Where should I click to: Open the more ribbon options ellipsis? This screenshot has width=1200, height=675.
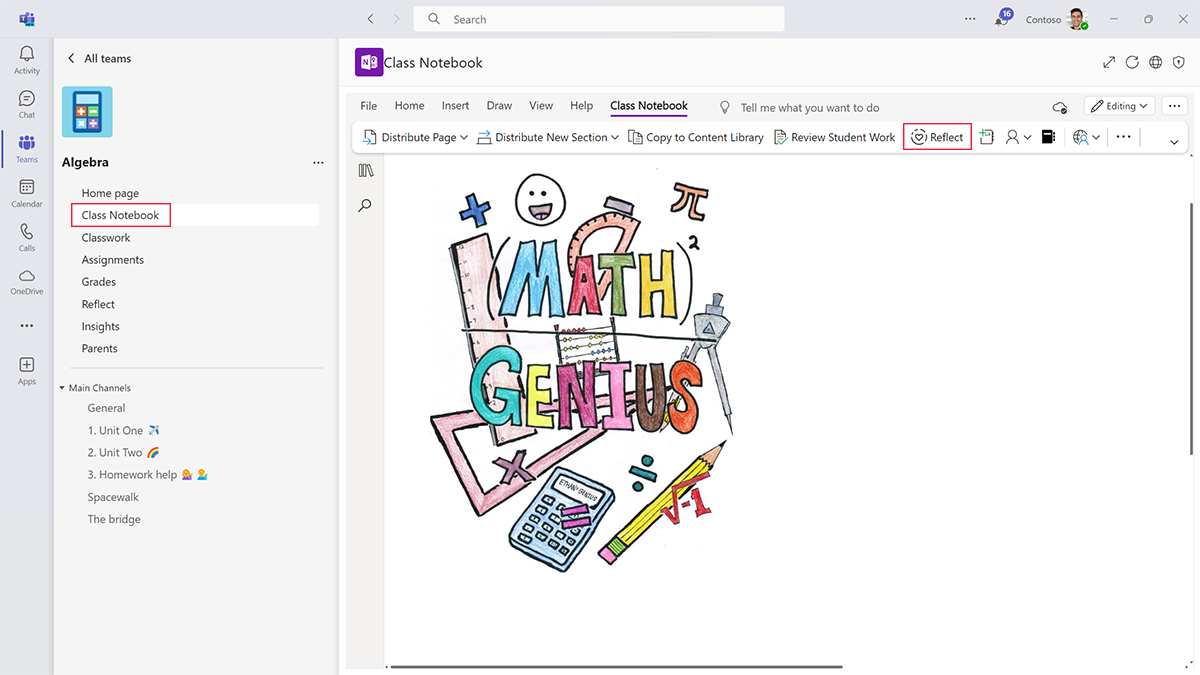click(1122, 137)
